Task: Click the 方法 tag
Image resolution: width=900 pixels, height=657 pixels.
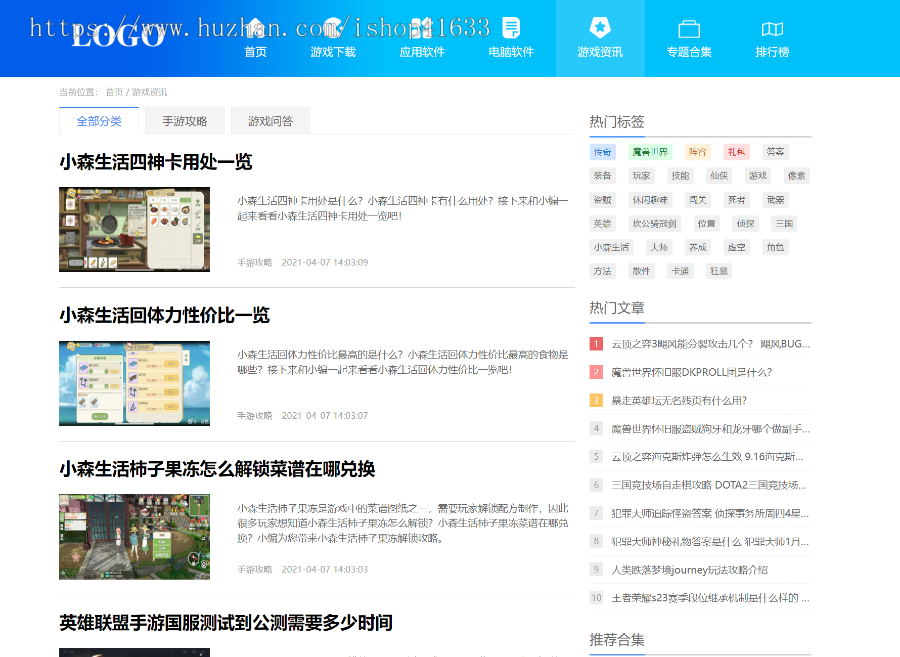Action: [x=603, y=271]
